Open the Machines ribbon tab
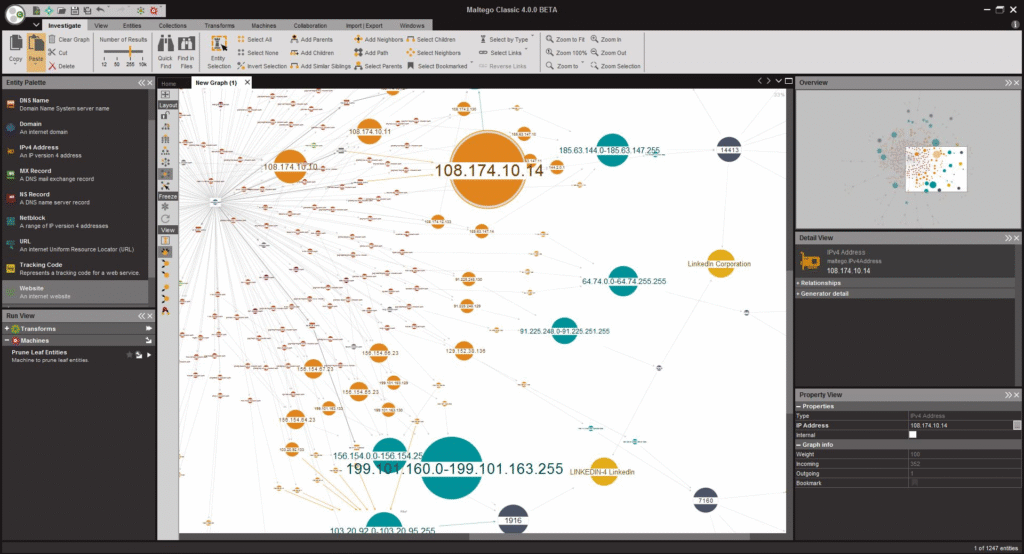The height and width of the screenshot is (554, 1024). tap(264, 25)
